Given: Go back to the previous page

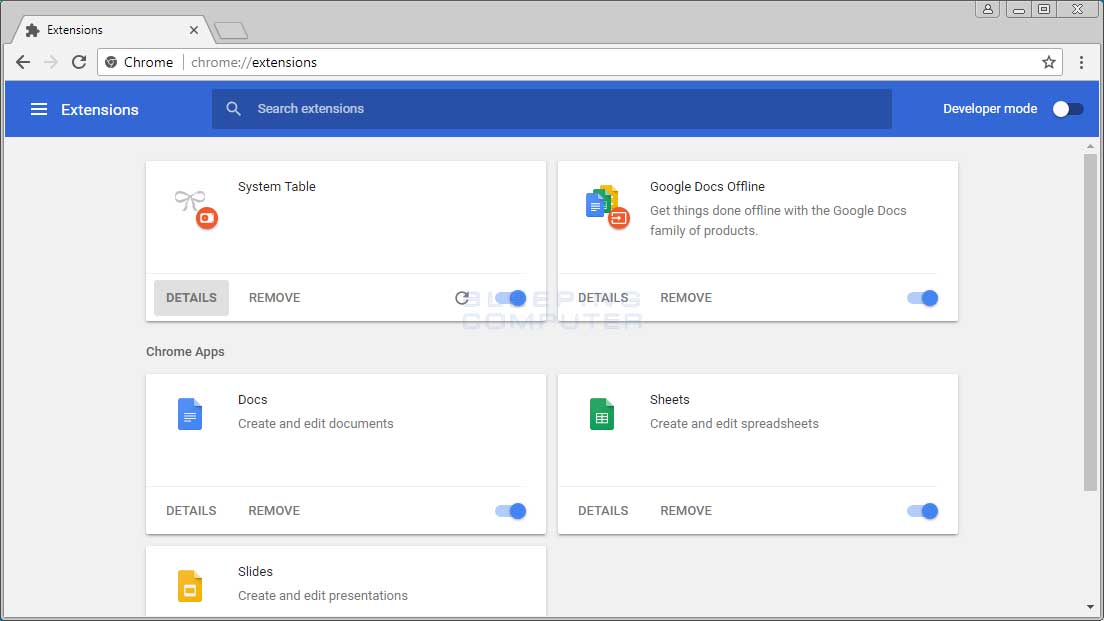Looking at the screenshot, I should pos(23,62).
